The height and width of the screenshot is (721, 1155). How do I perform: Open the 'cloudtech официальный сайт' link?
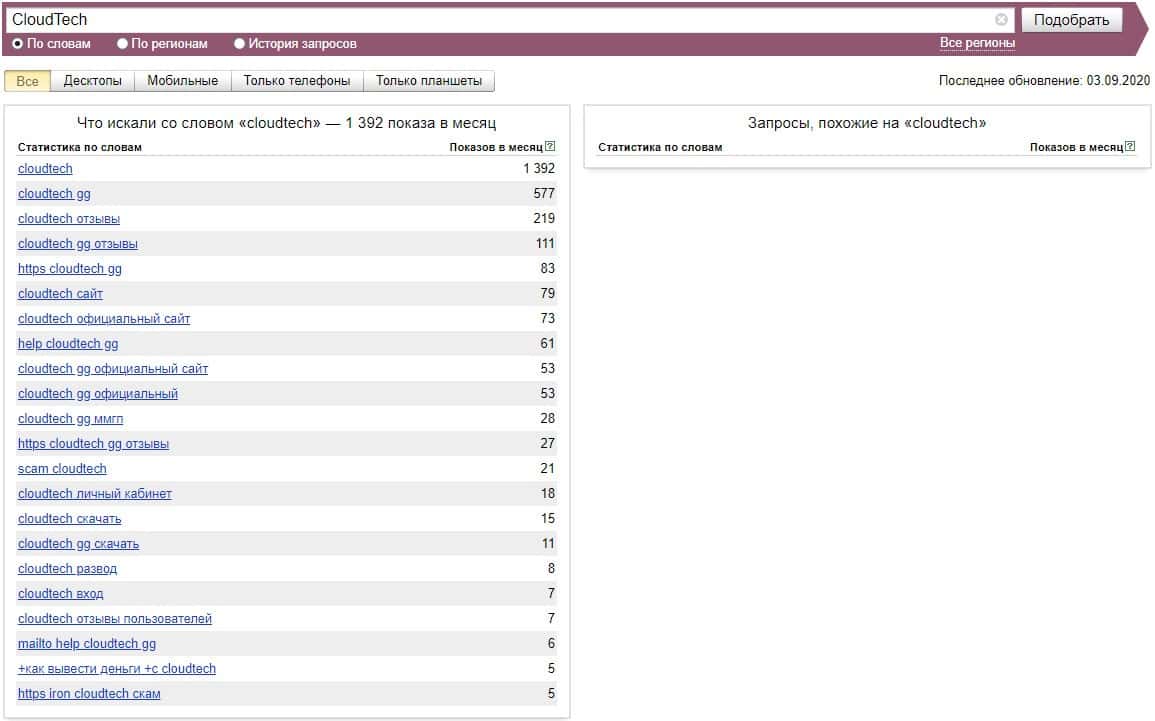click(x=104, y=319)
